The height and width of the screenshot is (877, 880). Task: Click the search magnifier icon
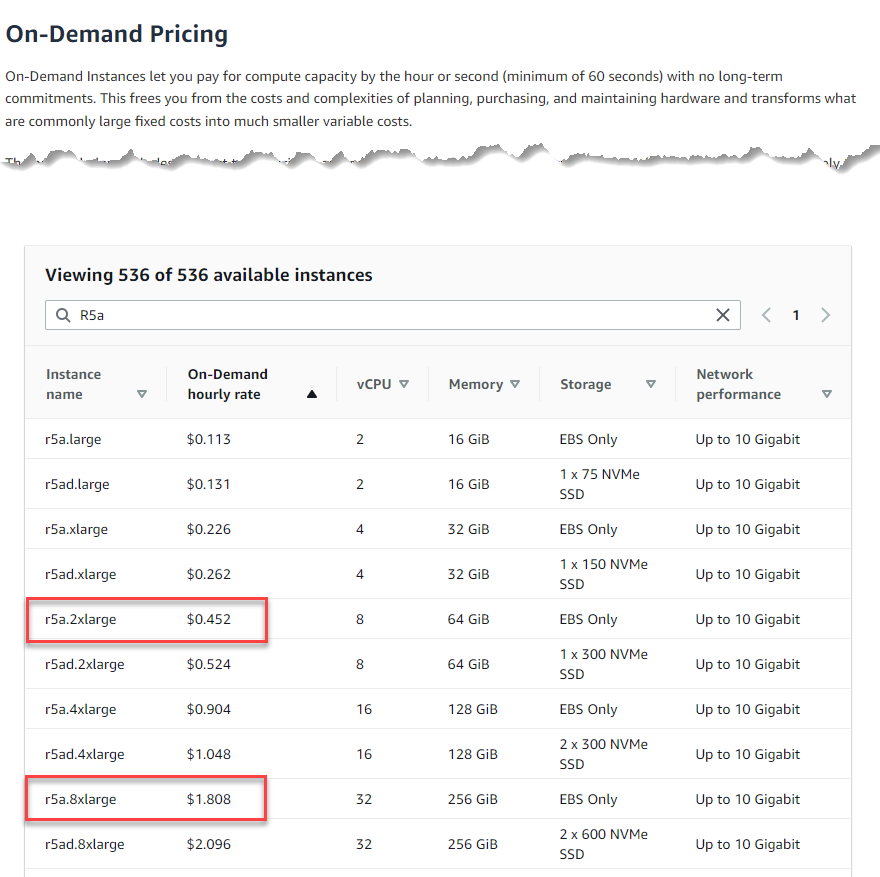tap(63, 315)
